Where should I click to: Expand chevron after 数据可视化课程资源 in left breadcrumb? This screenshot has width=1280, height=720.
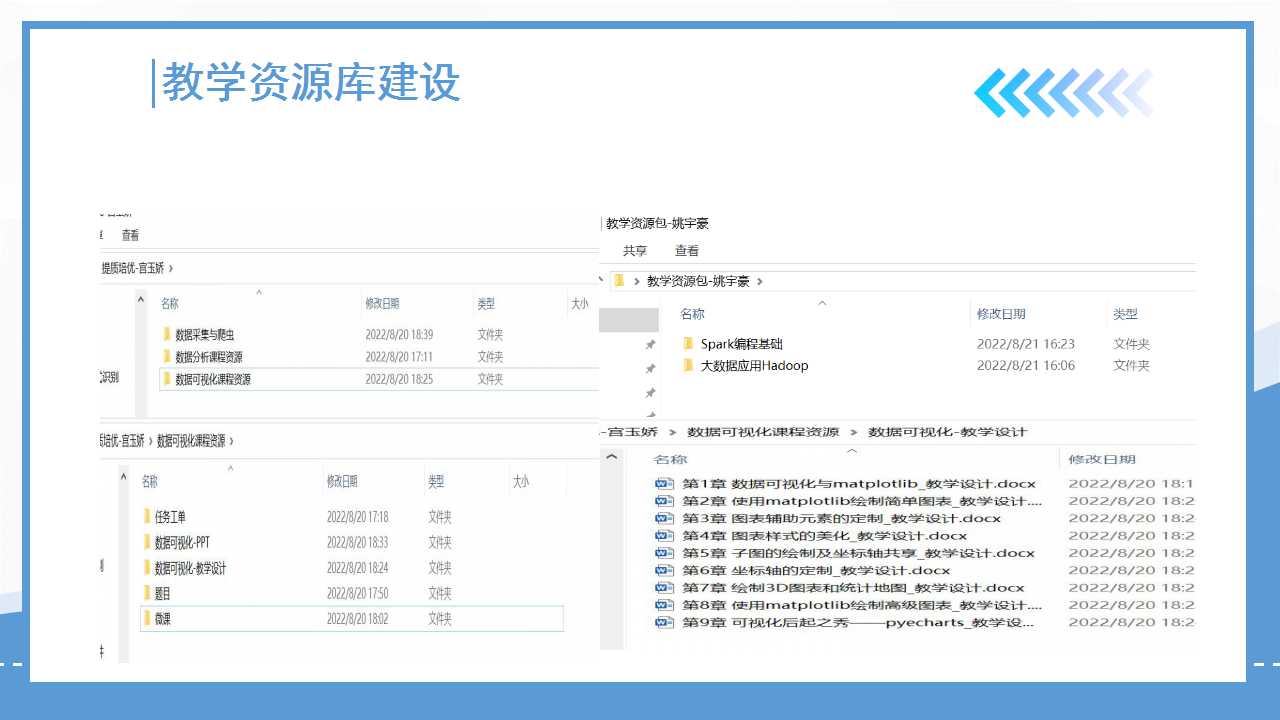231,440
